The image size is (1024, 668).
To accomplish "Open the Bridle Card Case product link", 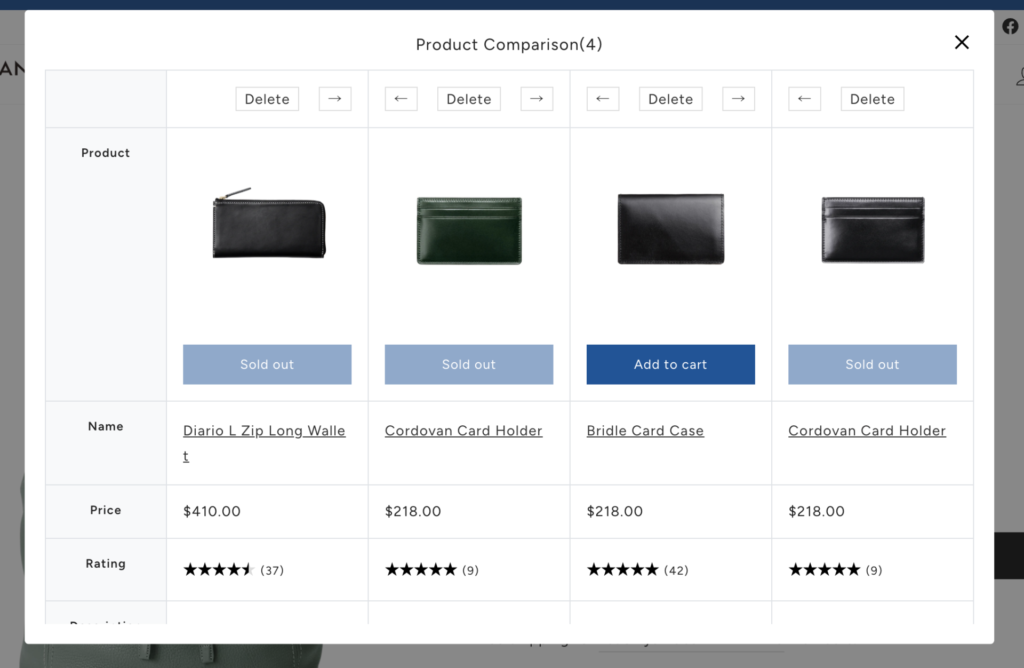I will click(x=645, y=431).
